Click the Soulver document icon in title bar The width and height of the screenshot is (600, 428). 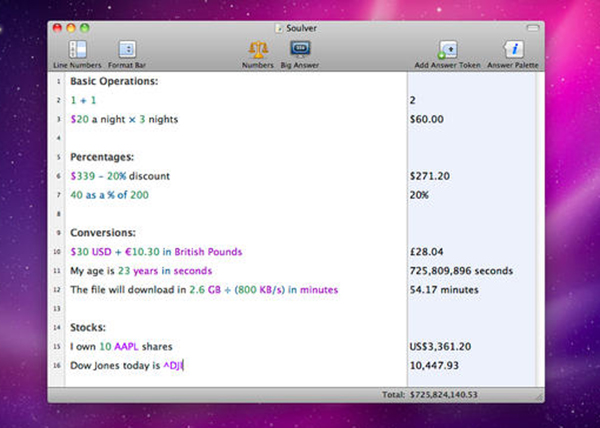pyautogui.click(x=279, y=28)
